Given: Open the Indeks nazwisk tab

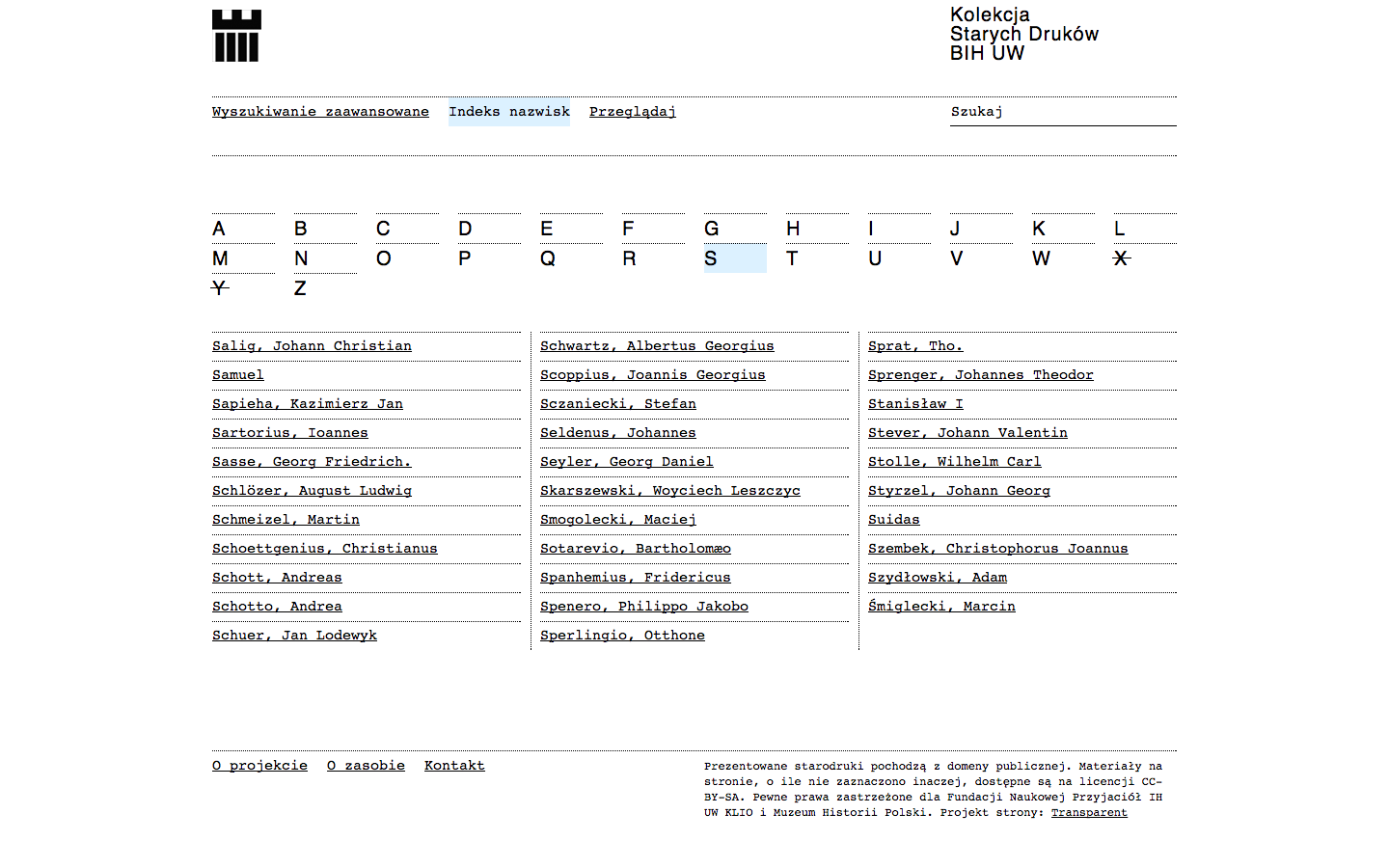Looking at the screenshot, I should (x=508, y=111).
